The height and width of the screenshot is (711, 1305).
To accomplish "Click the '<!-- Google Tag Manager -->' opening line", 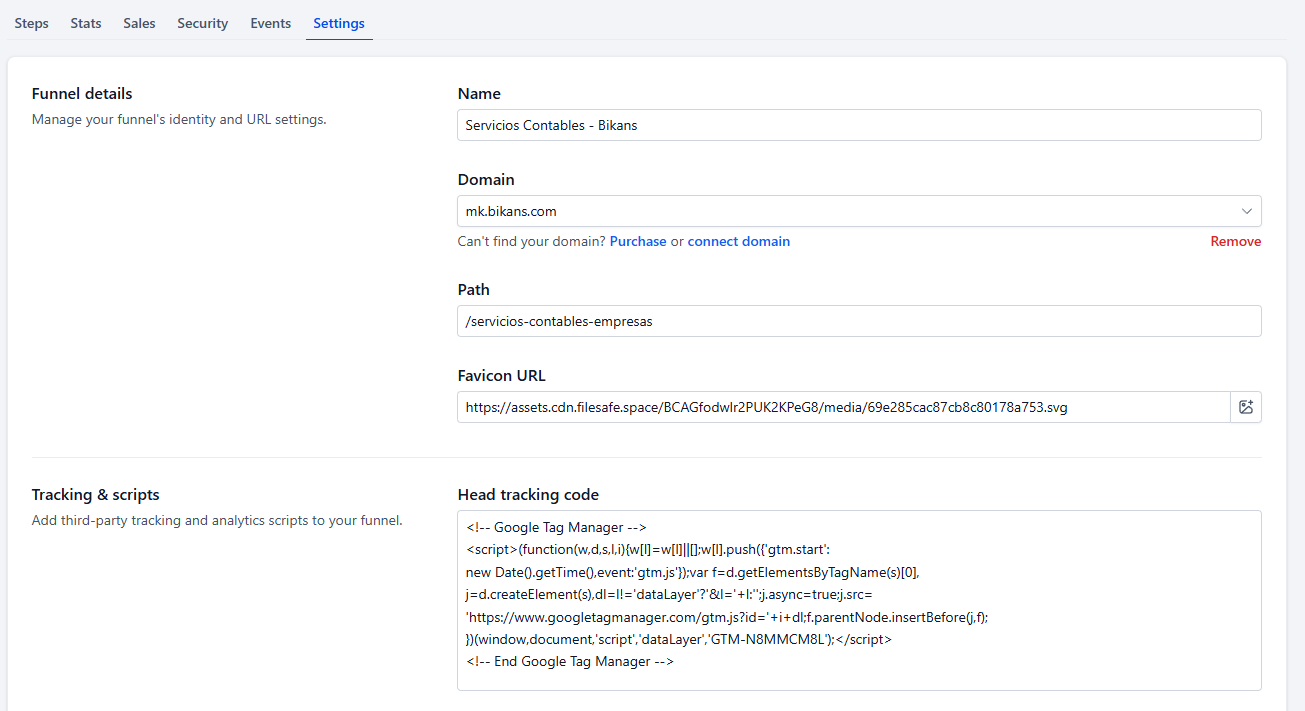I will [557, 527].
